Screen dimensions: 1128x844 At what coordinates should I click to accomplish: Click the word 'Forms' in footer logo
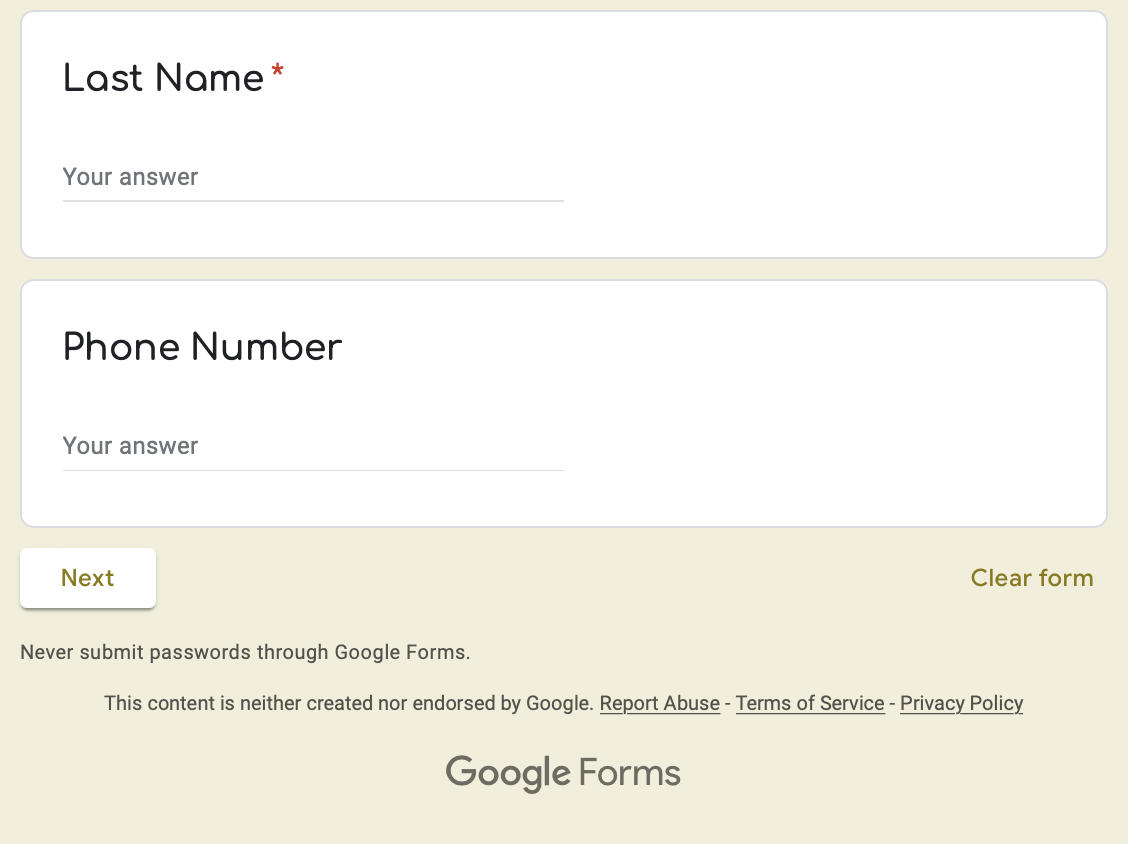[629, 773]
